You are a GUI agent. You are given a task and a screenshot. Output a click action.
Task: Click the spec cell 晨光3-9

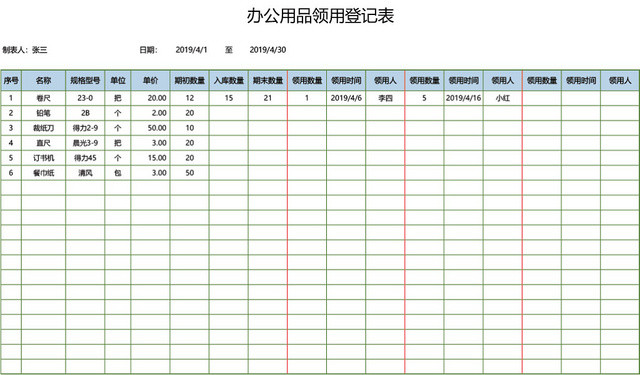click(85, 143)
